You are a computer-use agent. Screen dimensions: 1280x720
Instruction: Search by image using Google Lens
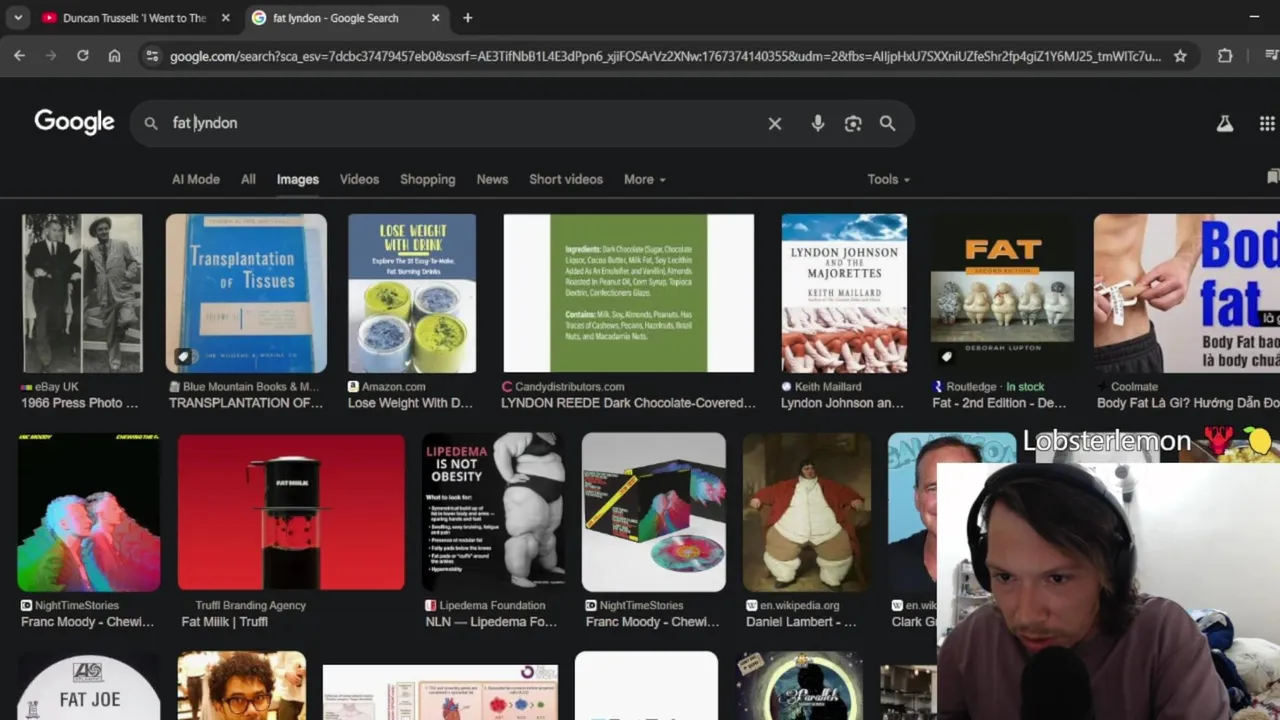853,123
